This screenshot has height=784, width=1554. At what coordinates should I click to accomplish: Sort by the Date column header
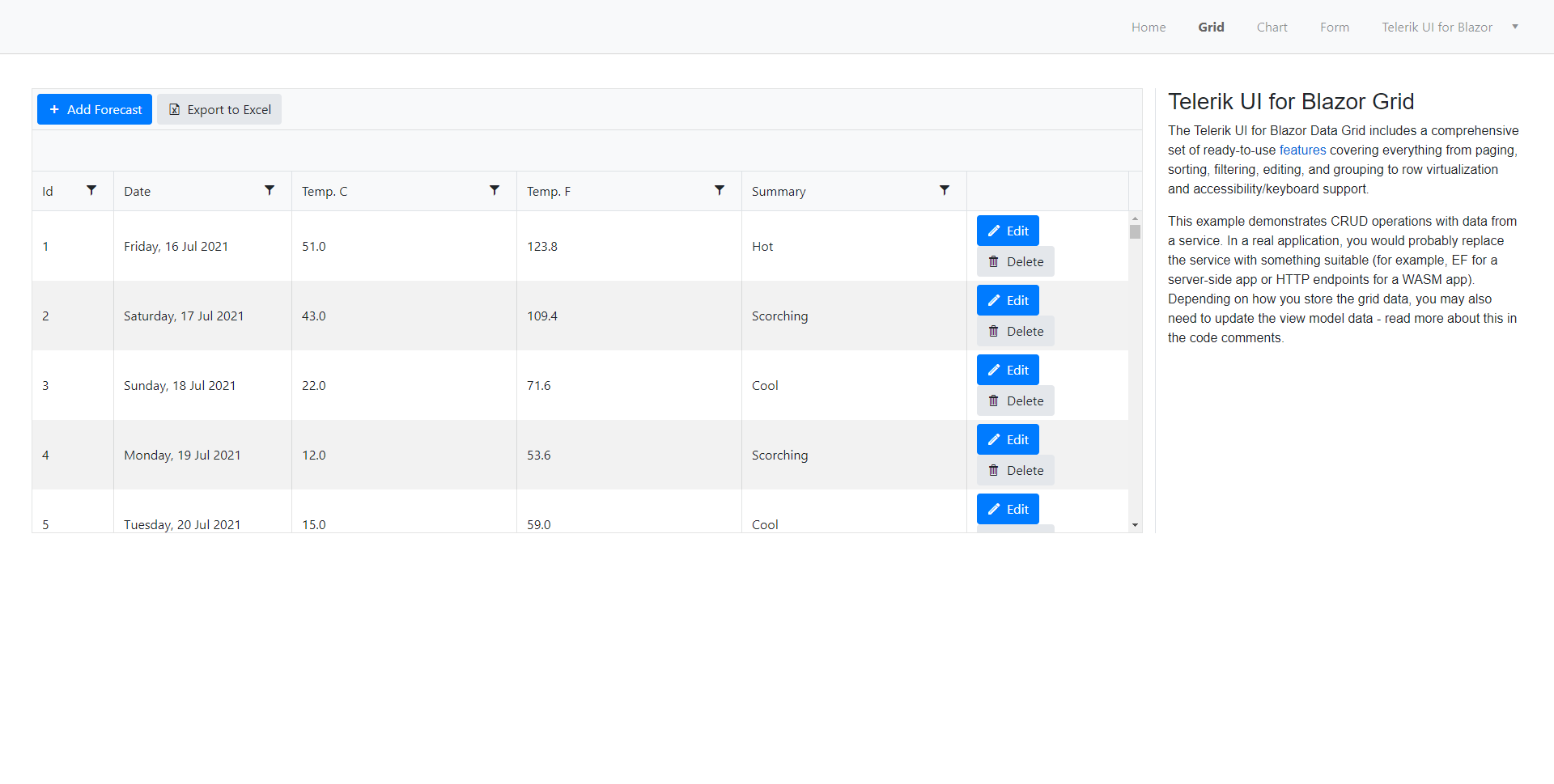pyautogui.click(x=137, y=192)
